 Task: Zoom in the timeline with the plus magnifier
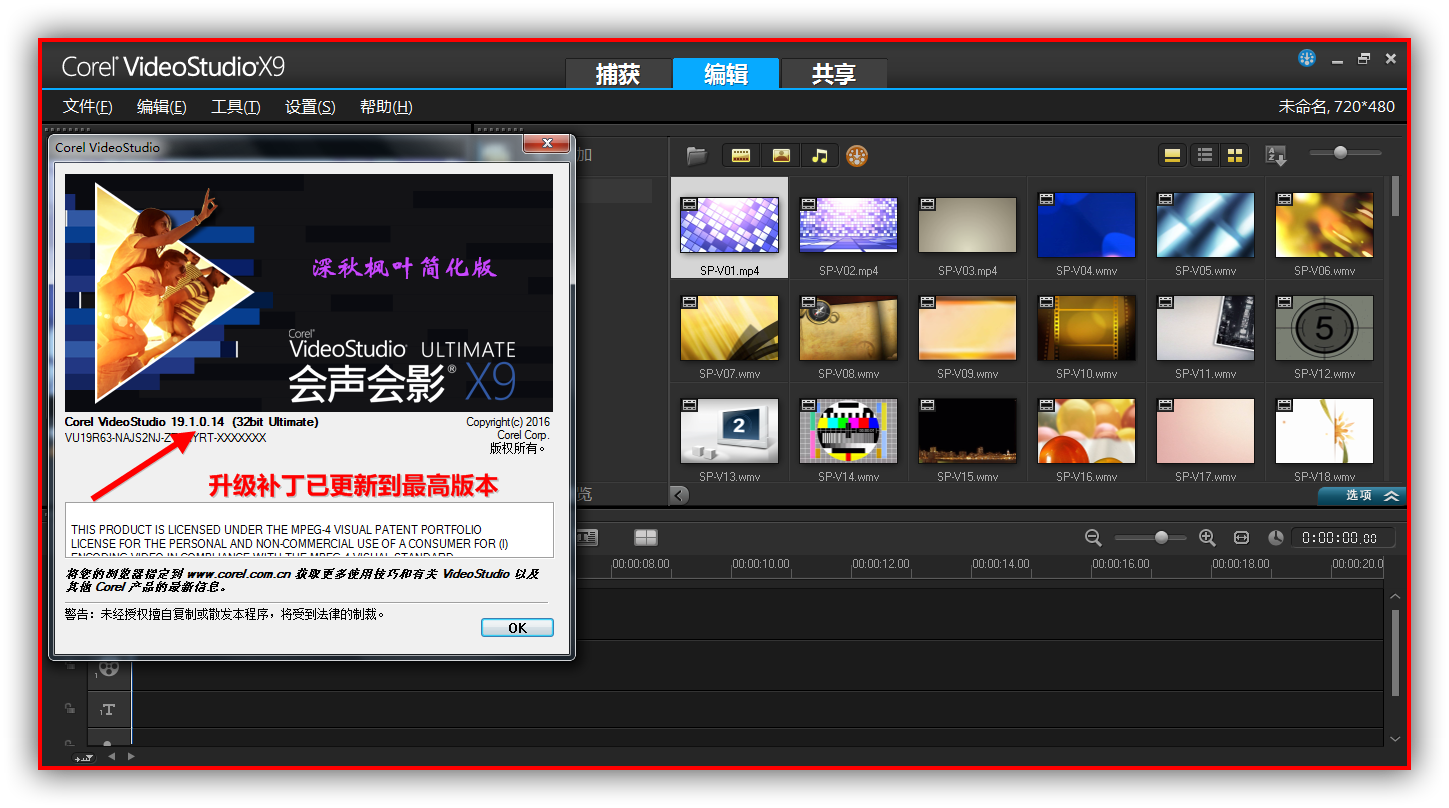[1207, 538]
